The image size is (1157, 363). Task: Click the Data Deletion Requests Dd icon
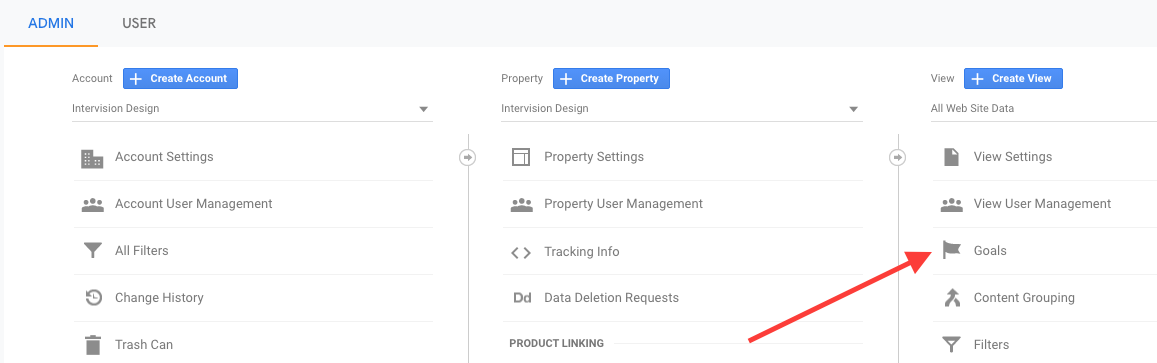click(x=522, y=298)
